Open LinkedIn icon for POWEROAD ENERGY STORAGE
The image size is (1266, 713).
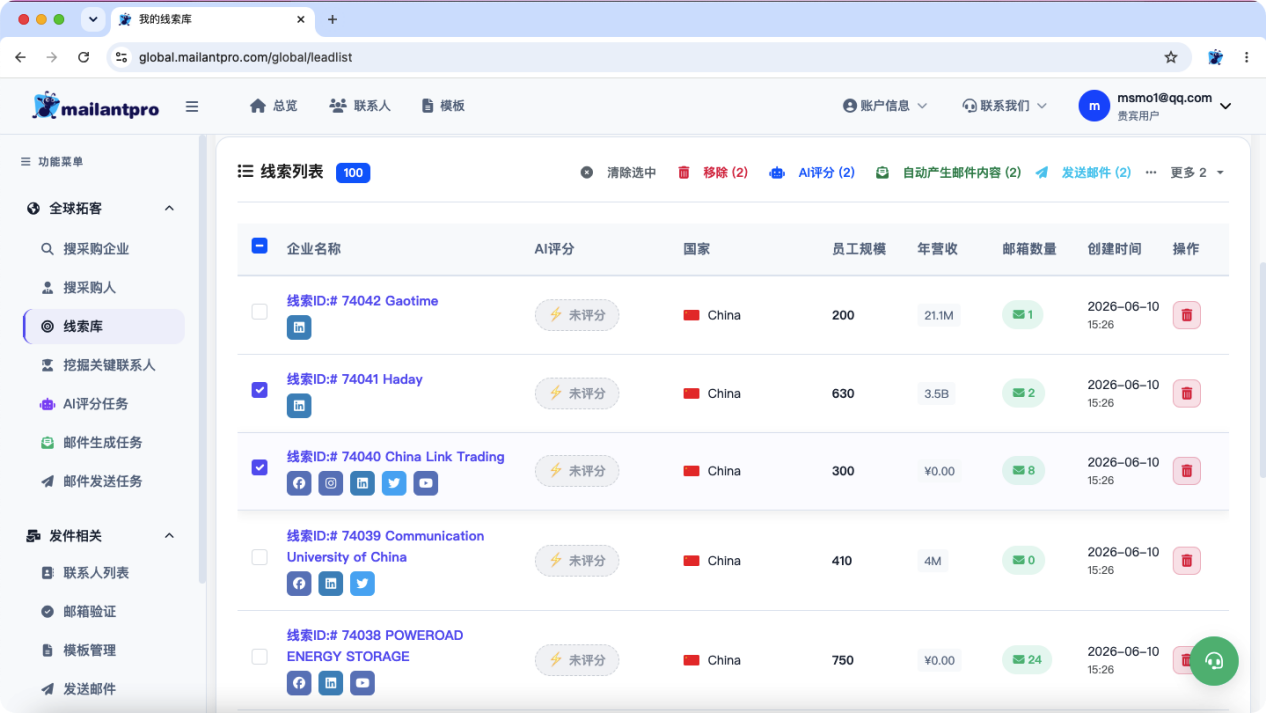coord(331,683)
